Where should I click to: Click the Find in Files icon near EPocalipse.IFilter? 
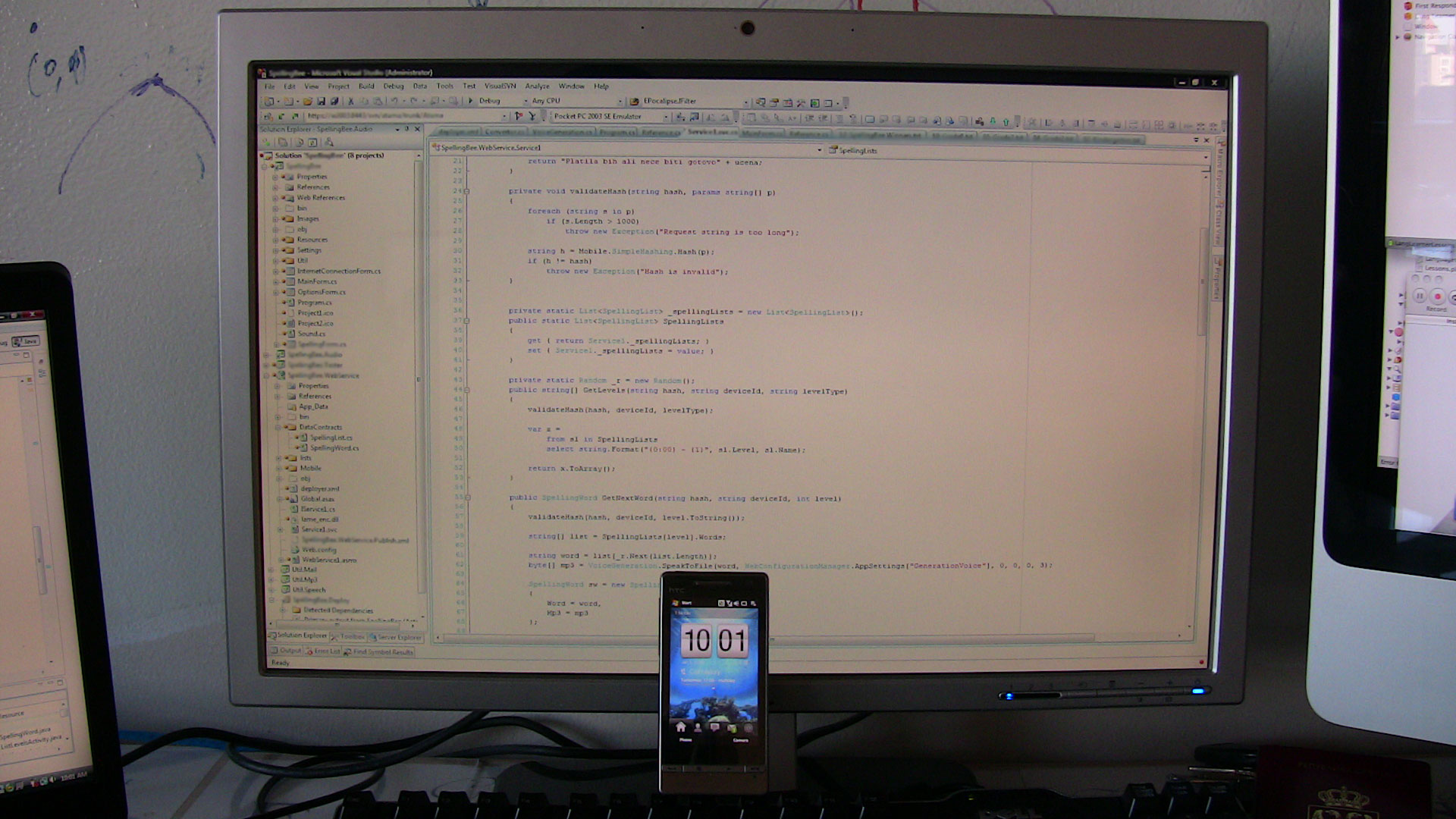(634, 101)
